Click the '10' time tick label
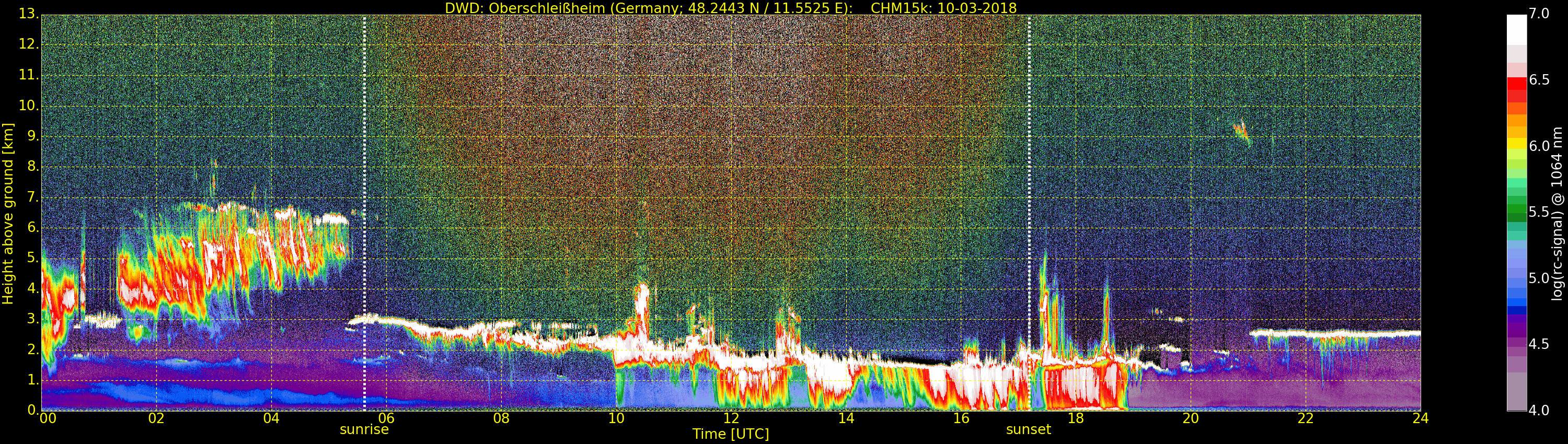This screenshot has height=444, width=1568. click(x=617, y=418)
